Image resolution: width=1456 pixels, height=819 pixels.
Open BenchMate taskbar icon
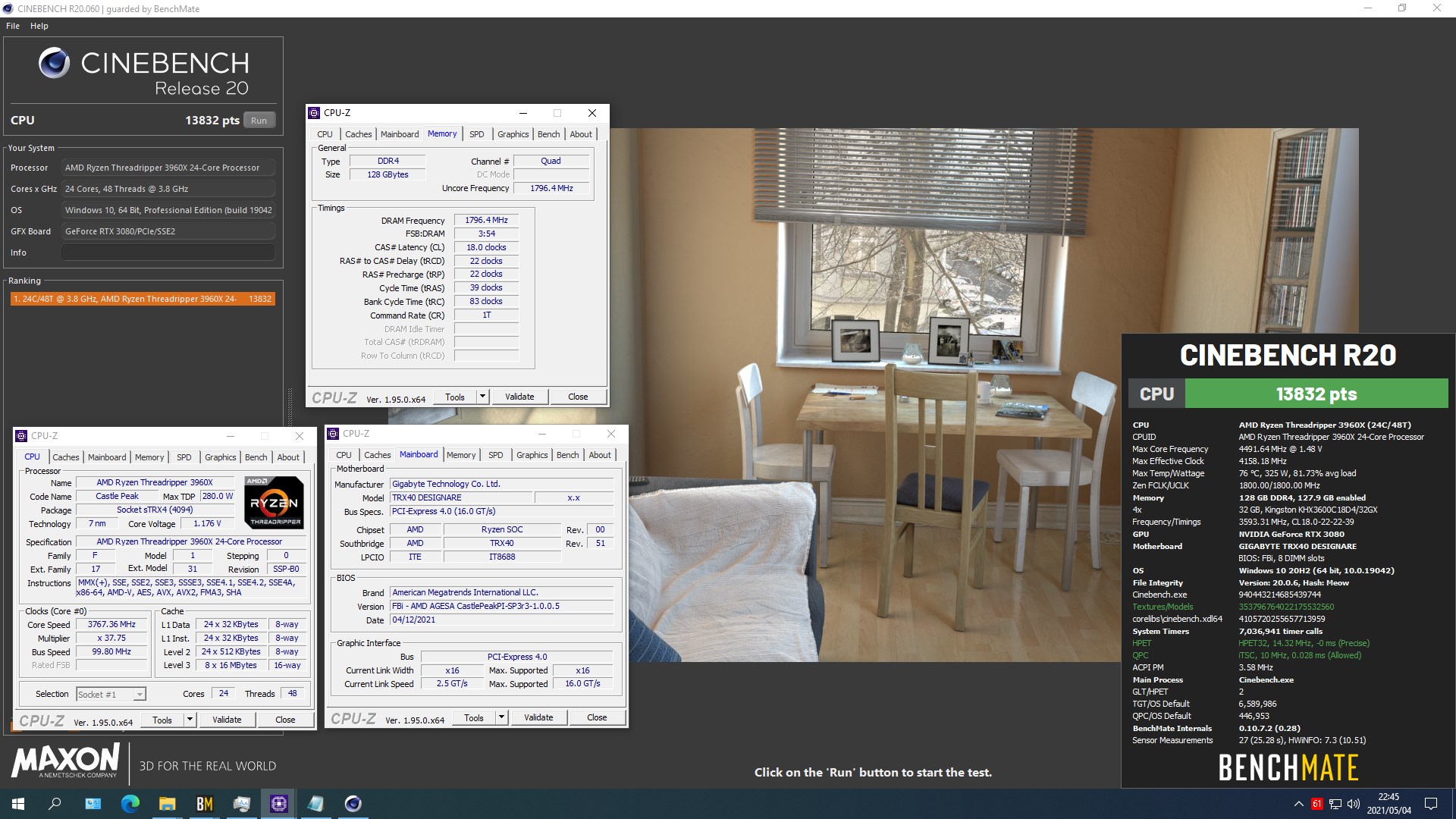[205, 804]
